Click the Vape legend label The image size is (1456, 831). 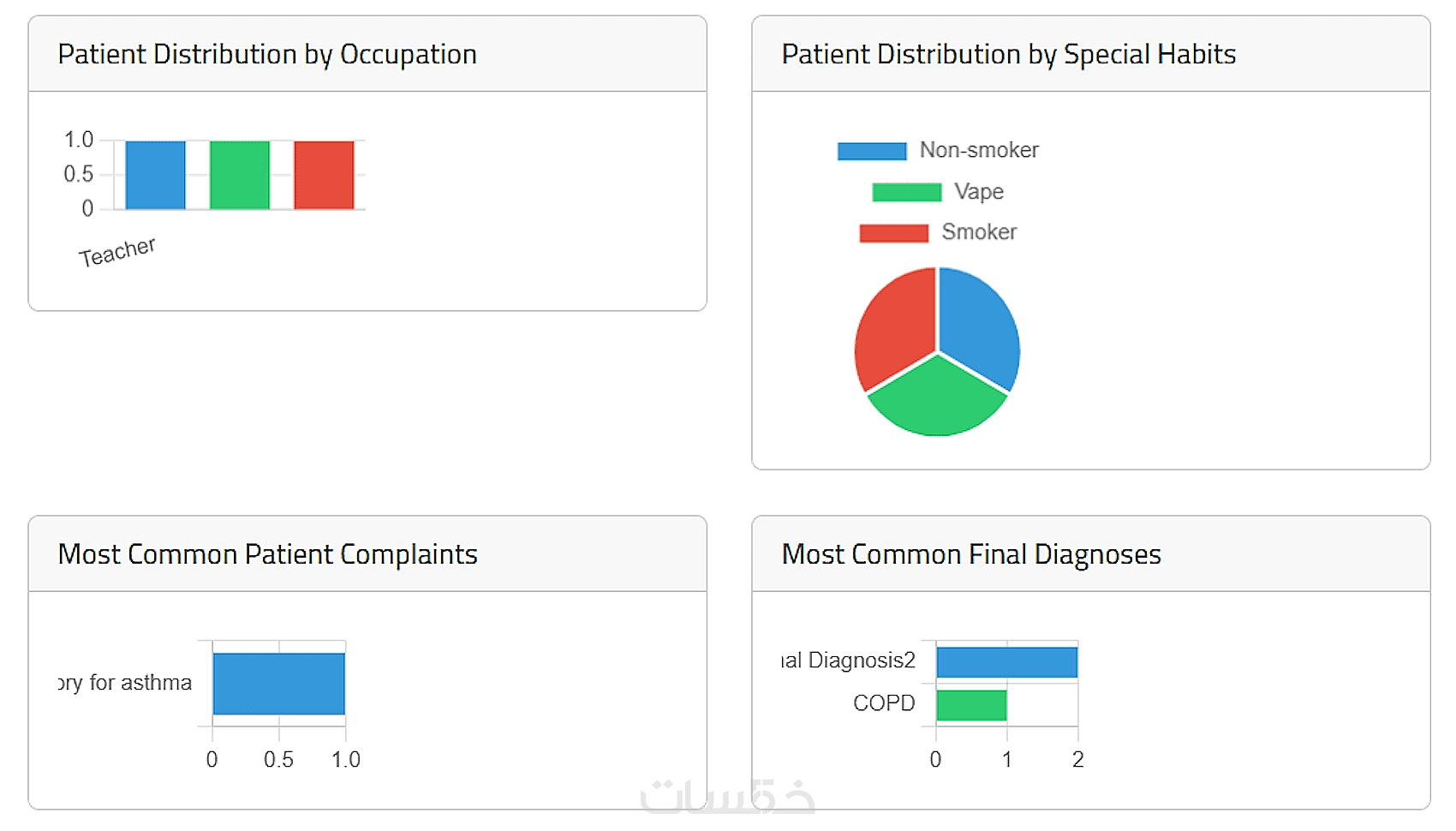point(978,192)
